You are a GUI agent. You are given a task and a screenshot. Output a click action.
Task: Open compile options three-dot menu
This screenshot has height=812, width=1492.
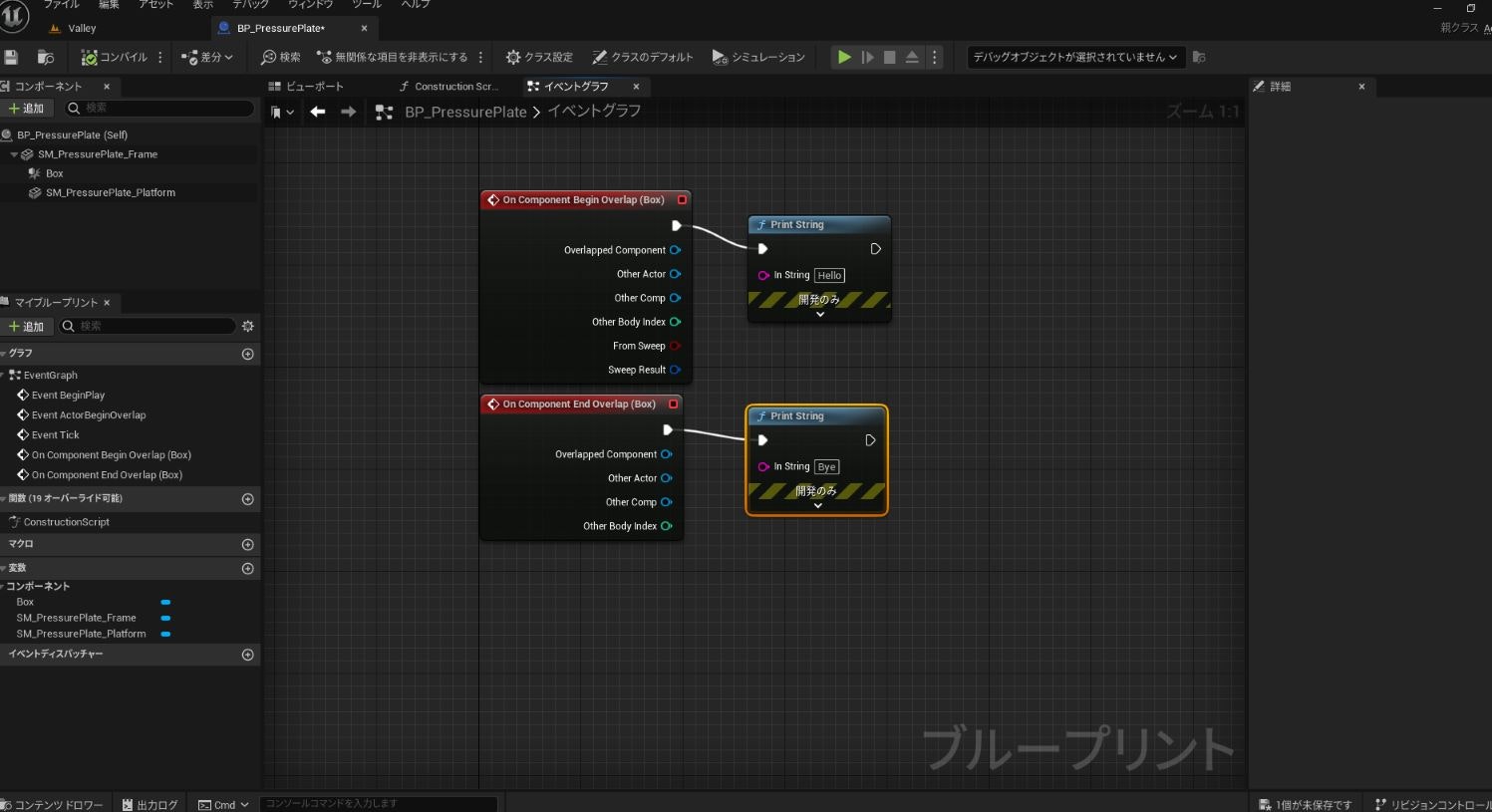tap(160, 58)
